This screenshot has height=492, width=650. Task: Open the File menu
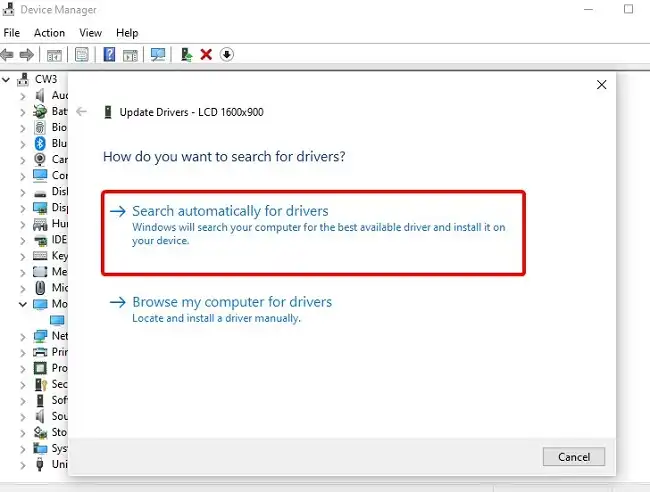point(12,33)
